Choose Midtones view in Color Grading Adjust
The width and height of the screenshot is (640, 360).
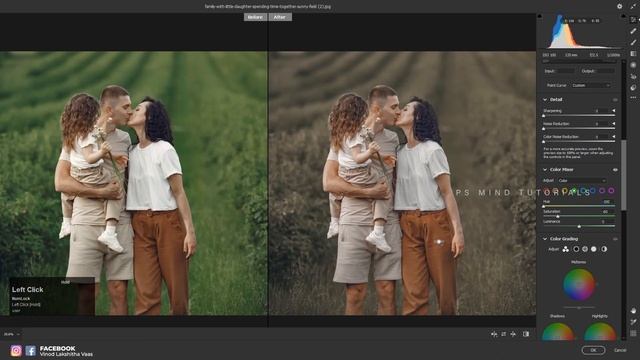tap(585, 249)
